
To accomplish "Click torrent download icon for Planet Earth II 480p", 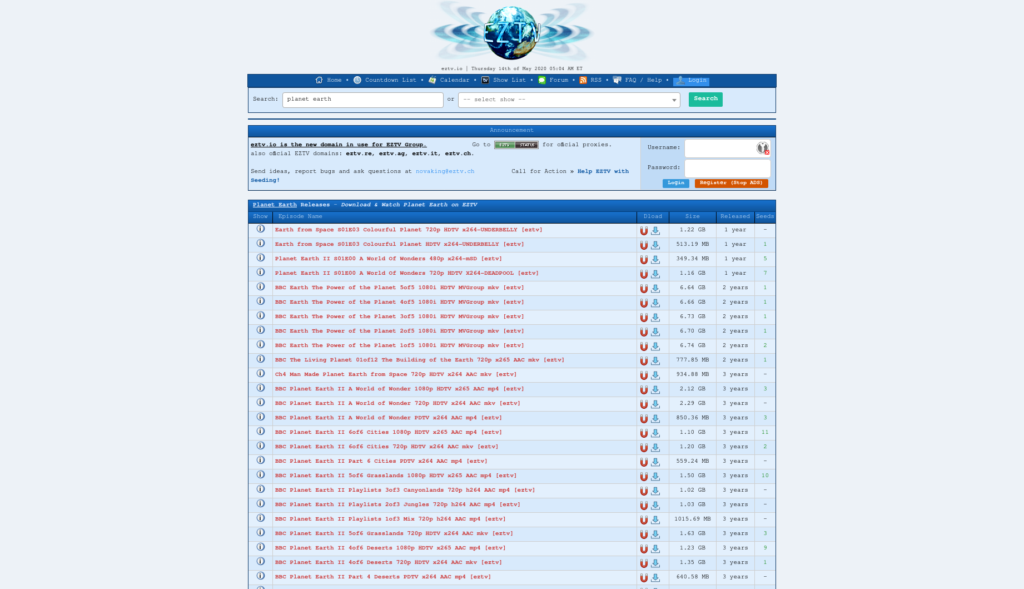I will coord(656,259).
